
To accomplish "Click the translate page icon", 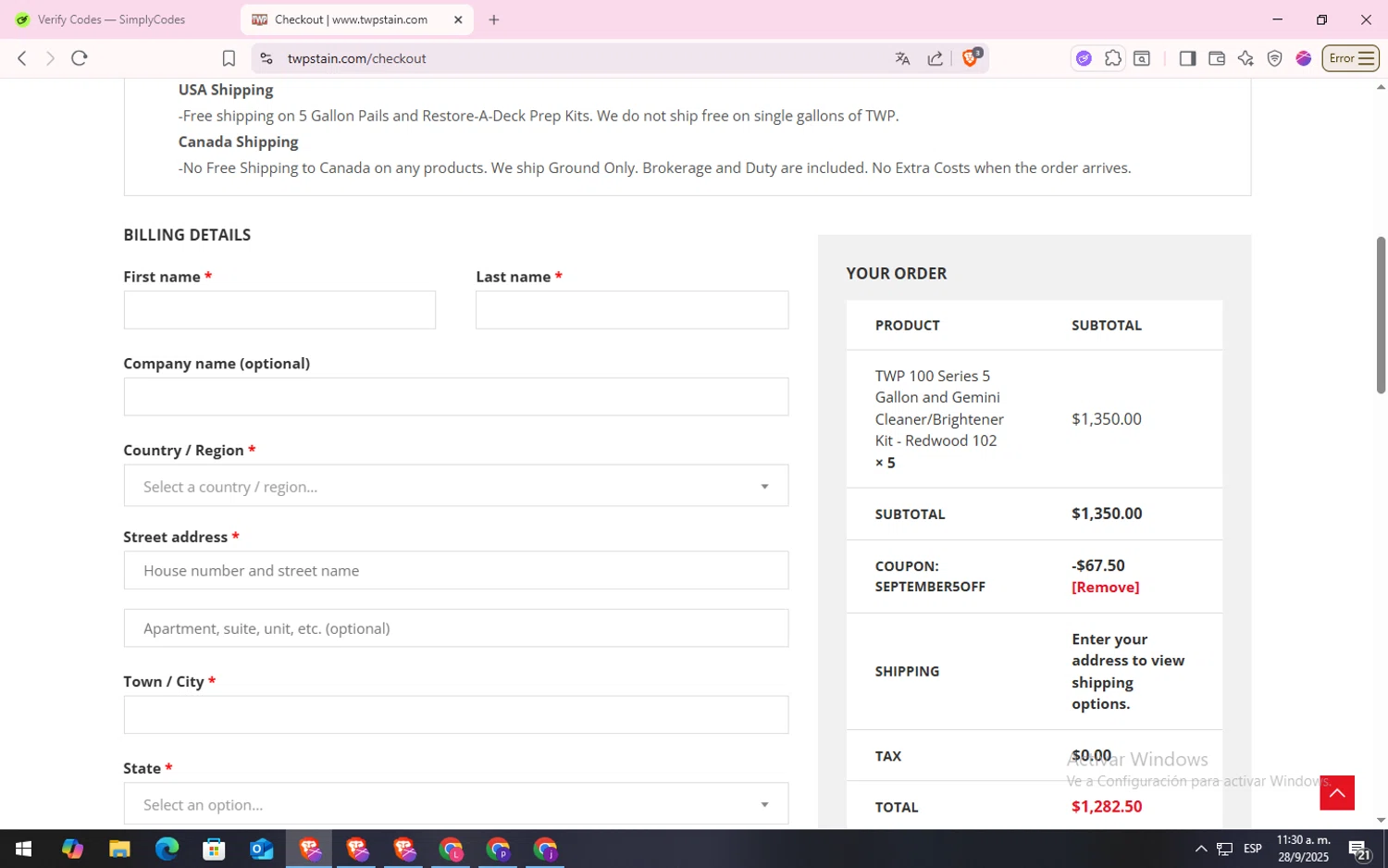I will point(902,58).
